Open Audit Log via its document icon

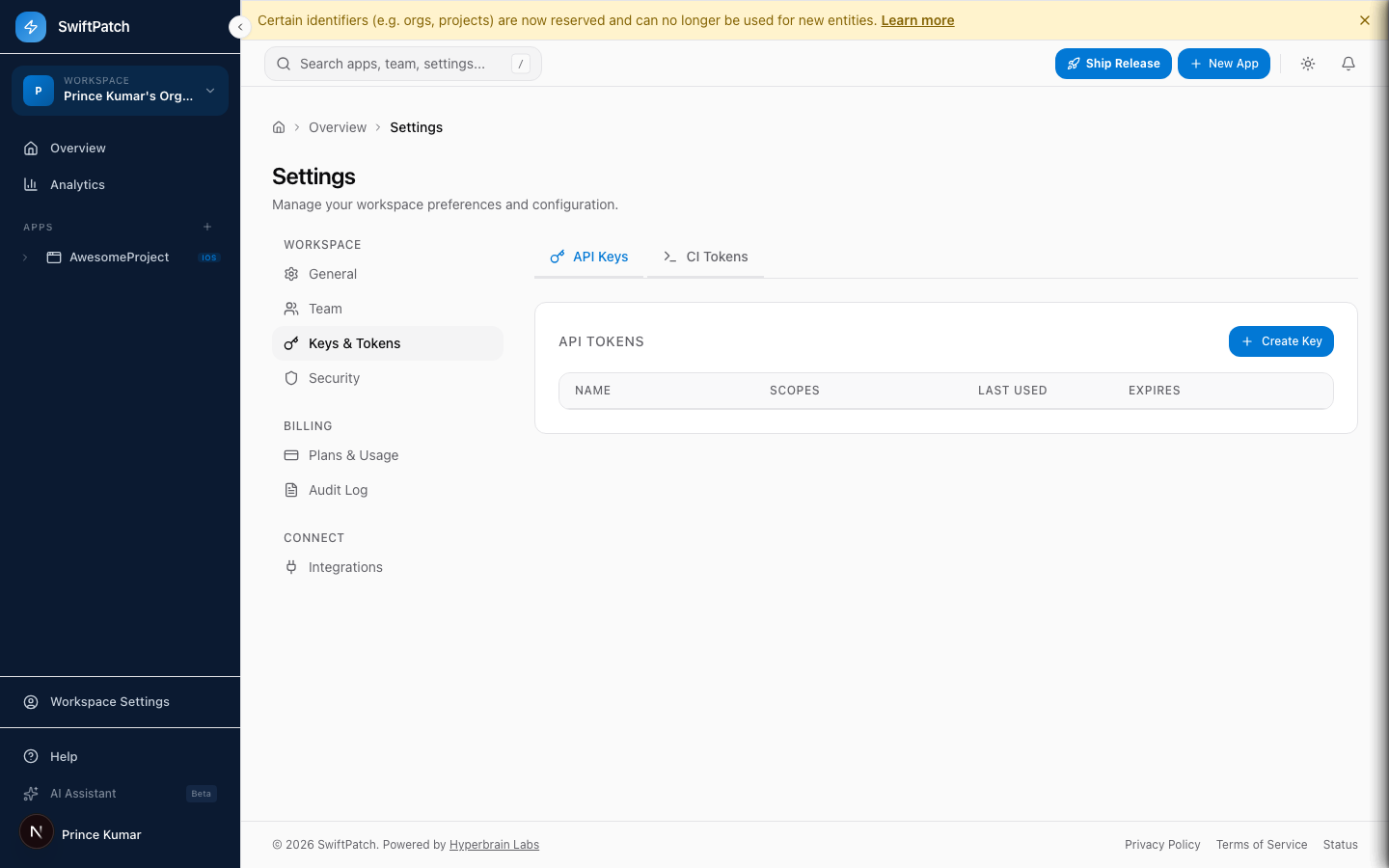point(291,490)
